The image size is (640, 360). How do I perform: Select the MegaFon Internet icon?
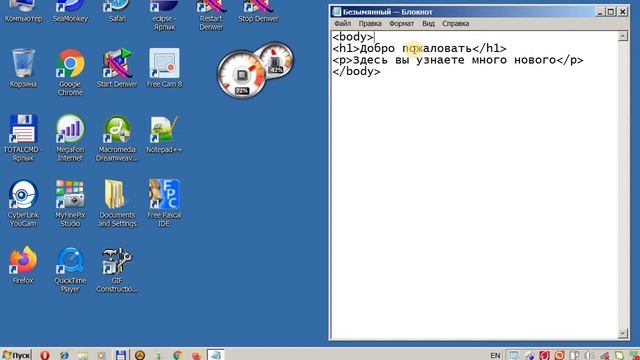tap(70, 138)
